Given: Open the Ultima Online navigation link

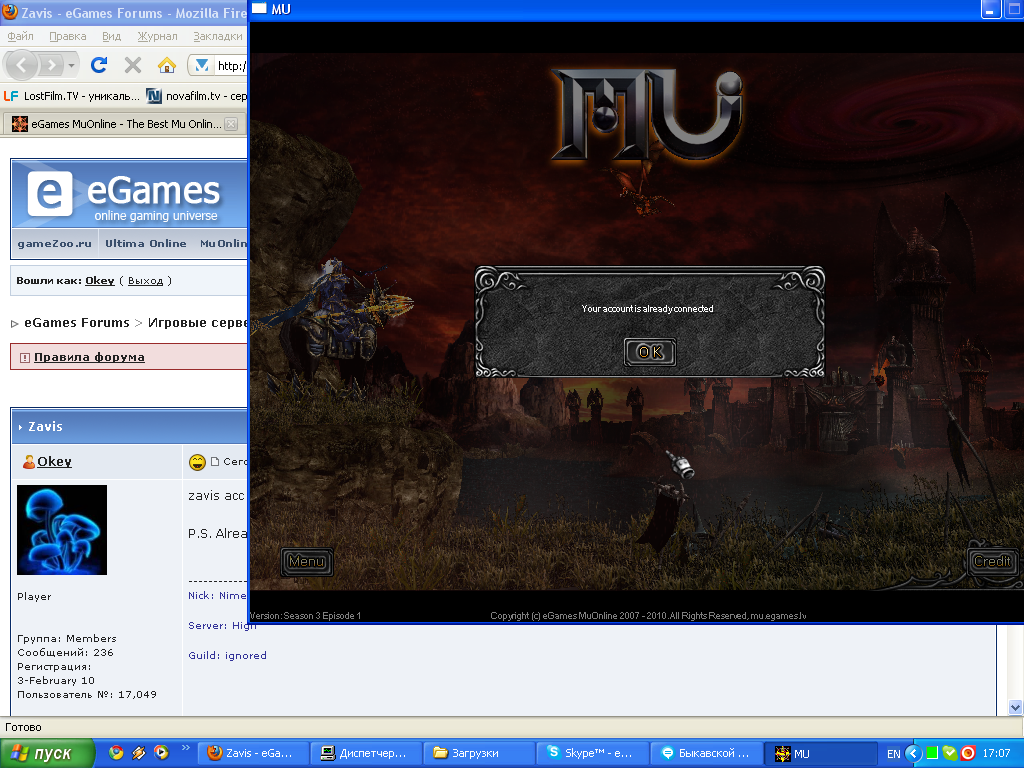Looking at the screenshot, I should pyautogui.click(x=146, y=244).
